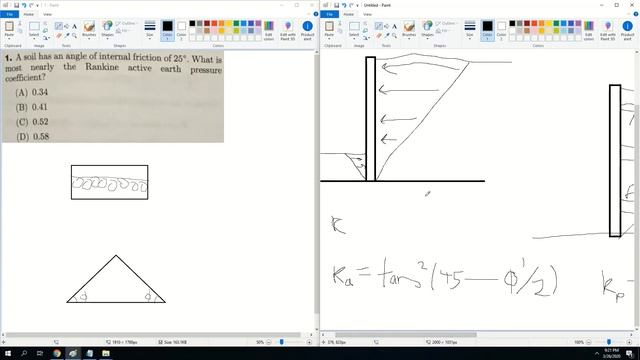Open taskbar Search icon
This screenshot has width=640, height=360.
point(24,353)
